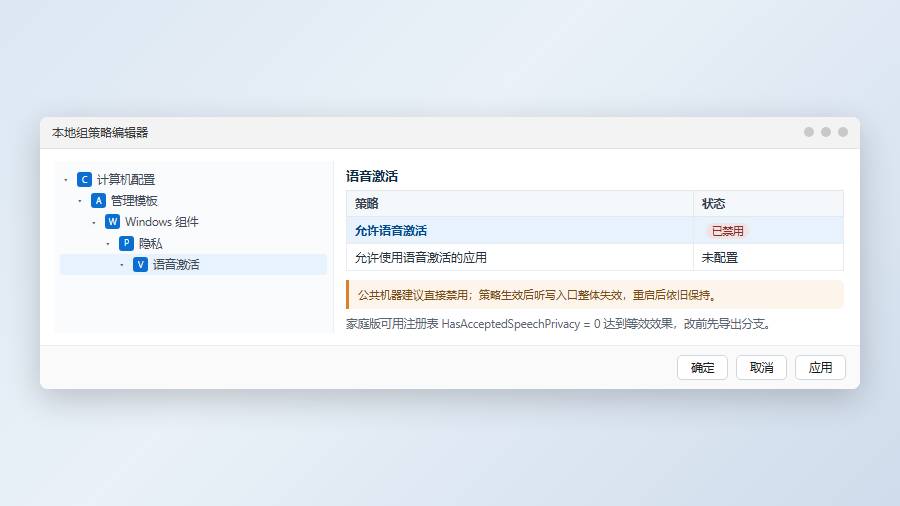
Task: Click the 本地组策略编辑器 window title
Action: coord(100,133)
